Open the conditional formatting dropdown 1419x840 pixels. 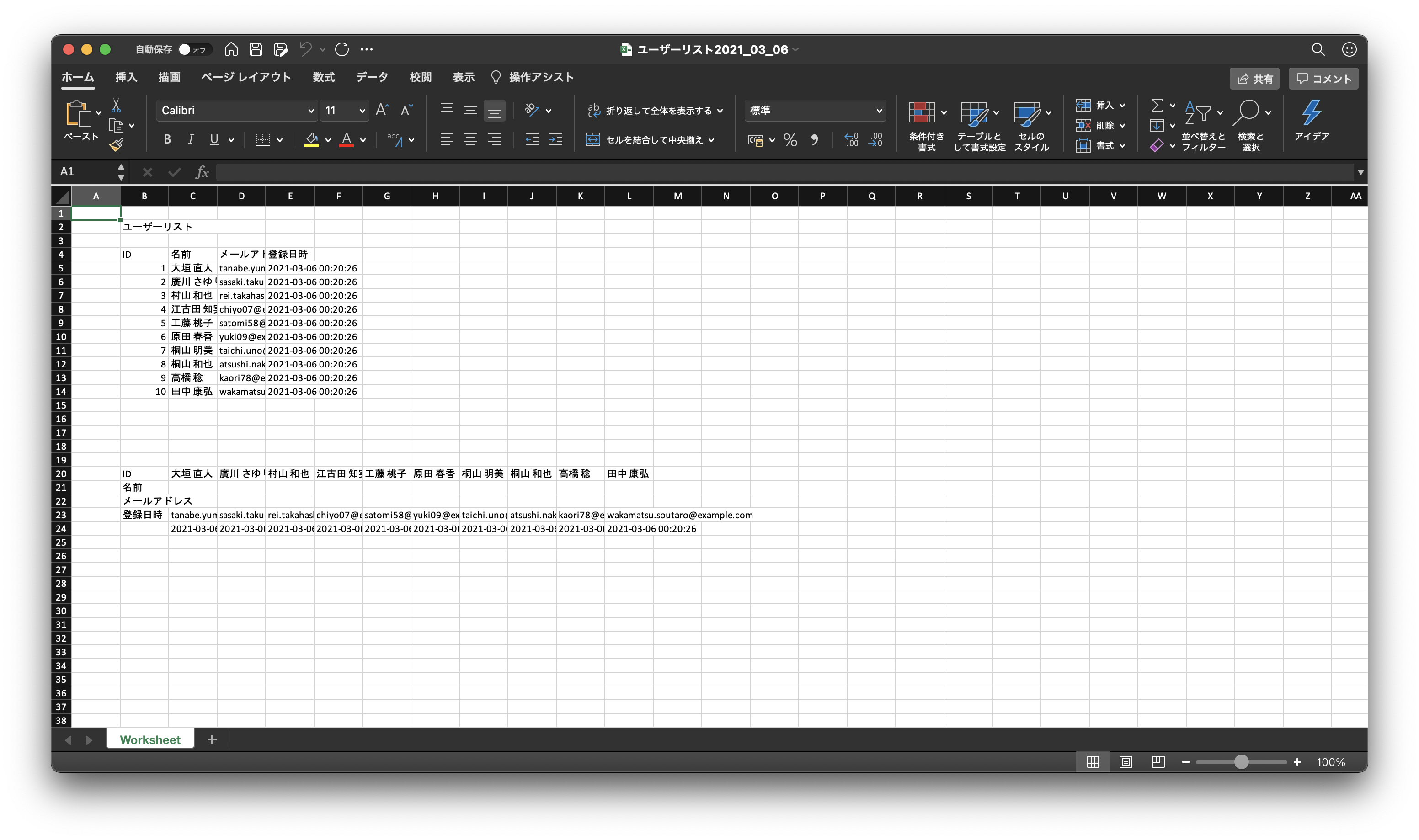[927, 126]
